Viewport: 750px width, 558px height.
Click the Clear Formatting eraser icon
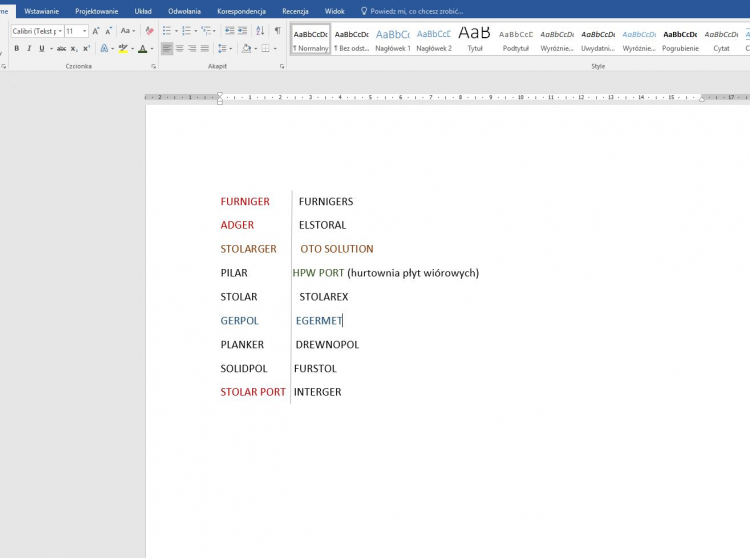(150, 31)
